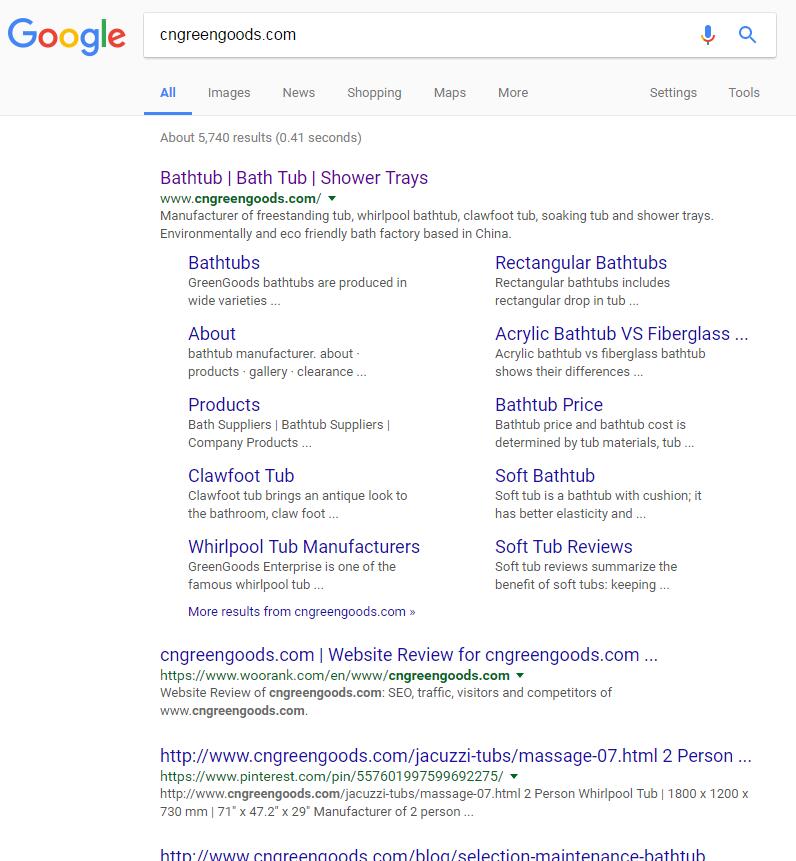The height and width of the screenshot is (861, 796).
Task: Open the Pinterest massage-07.html 2 Person result
Action: click(x=456, y=756)
